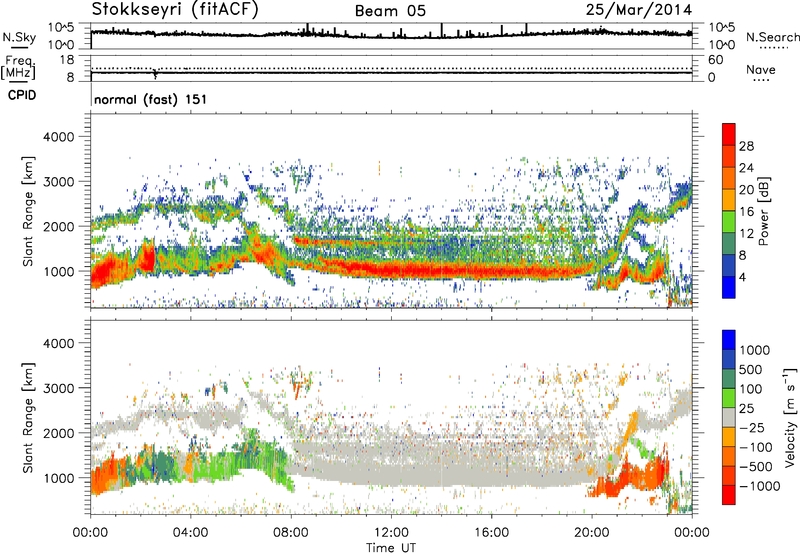Select the date '25/Mar/2014'
The height and width of the screenshot is (554, 800).
point(639,10)
